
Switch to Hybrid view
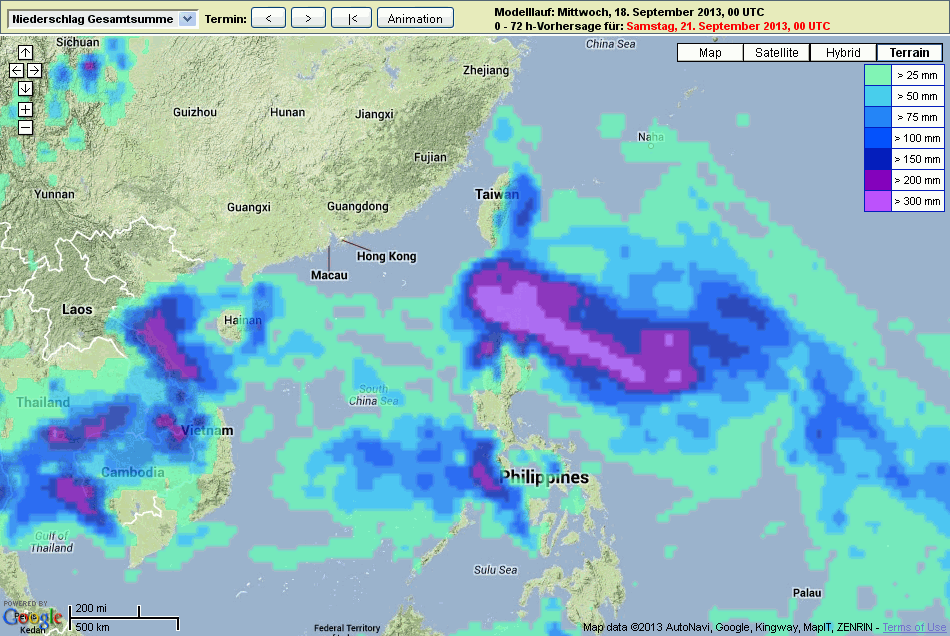tap(843, 53)
